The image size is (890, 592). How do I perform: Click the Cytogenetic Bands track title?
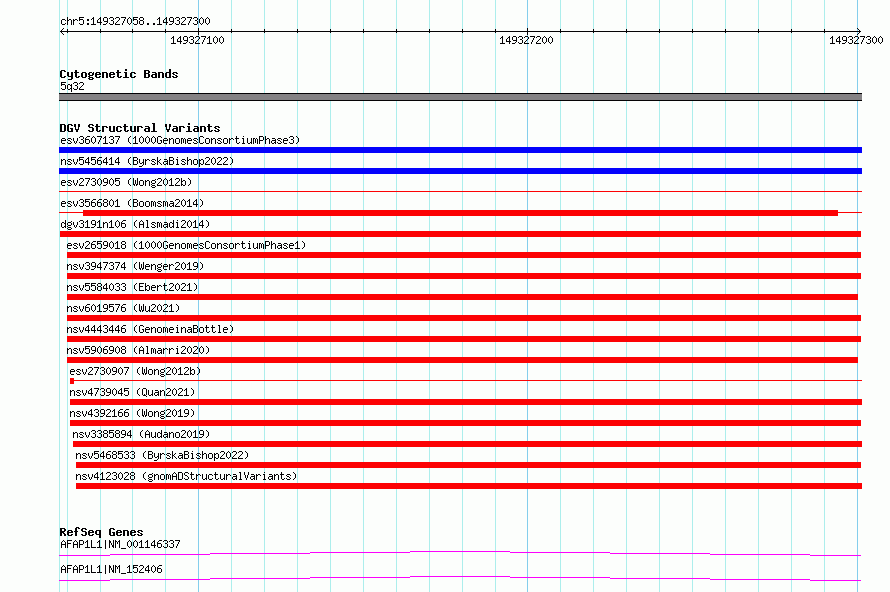pos(119,74)
